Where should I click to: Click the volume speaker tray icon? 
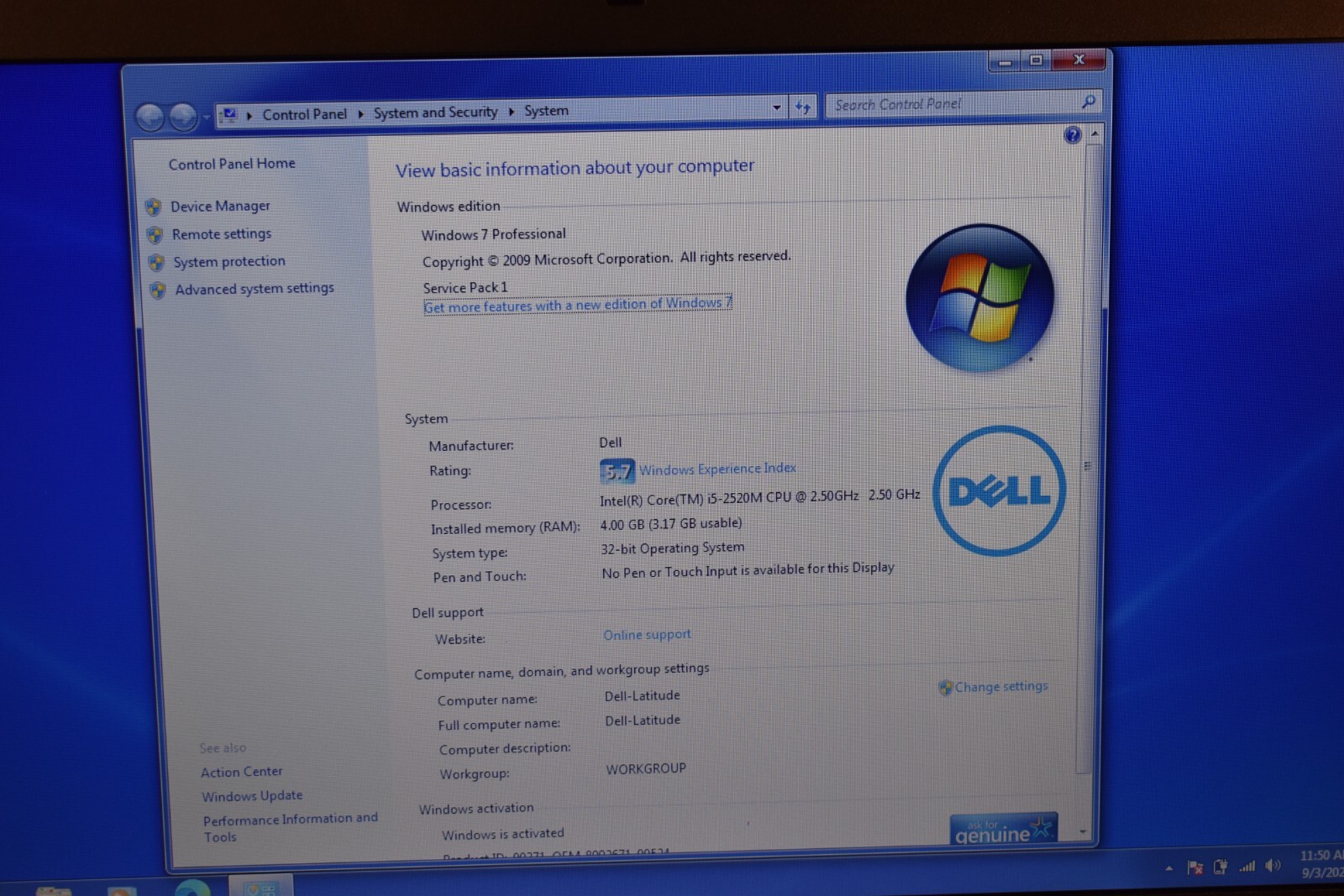click(x=1273, y=865)
